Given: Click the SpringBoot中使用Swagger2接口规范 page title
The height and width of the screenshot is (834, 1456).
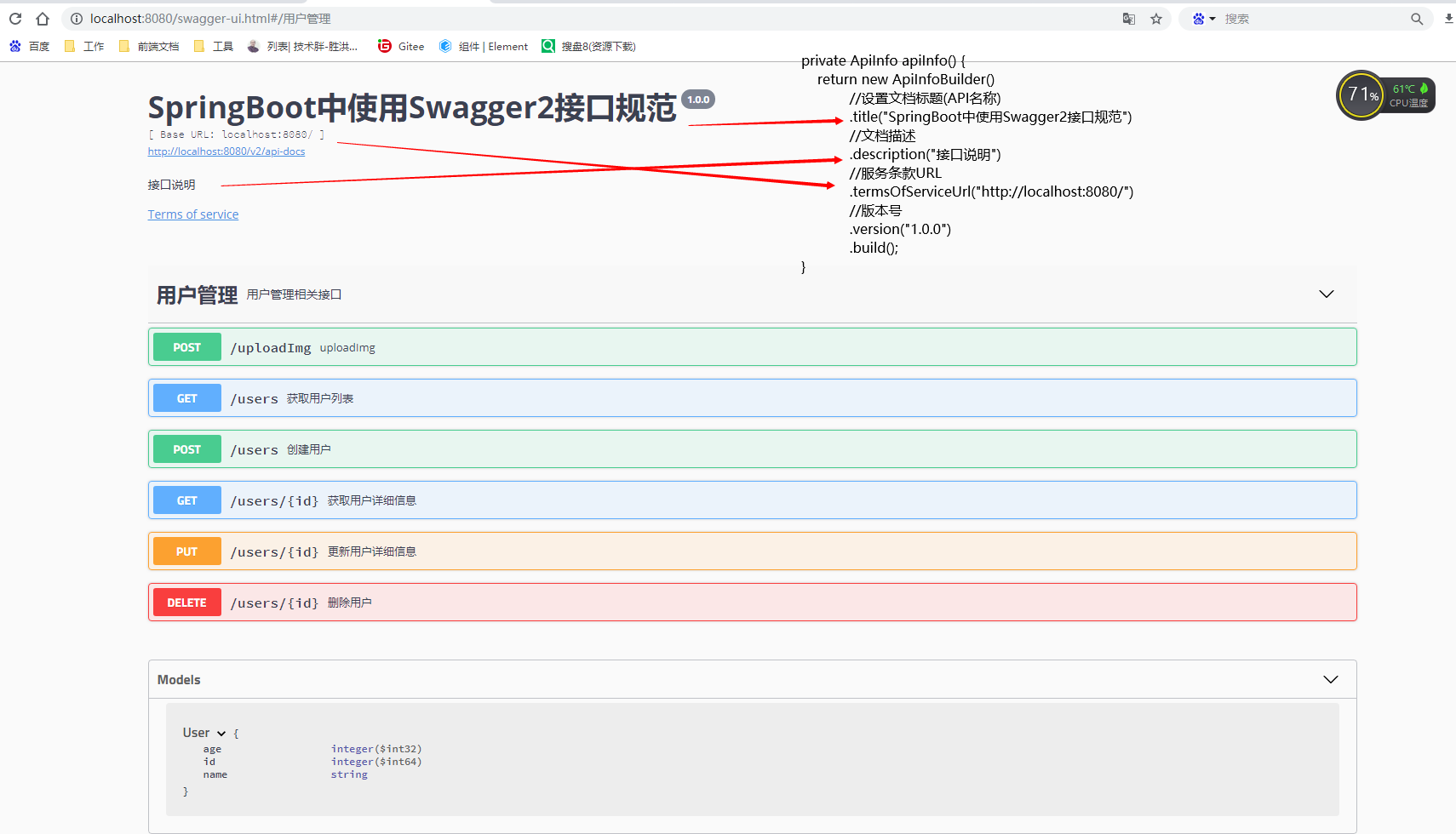Looking at the screenshot, I should pyautogui.click(x=412, y=108).
